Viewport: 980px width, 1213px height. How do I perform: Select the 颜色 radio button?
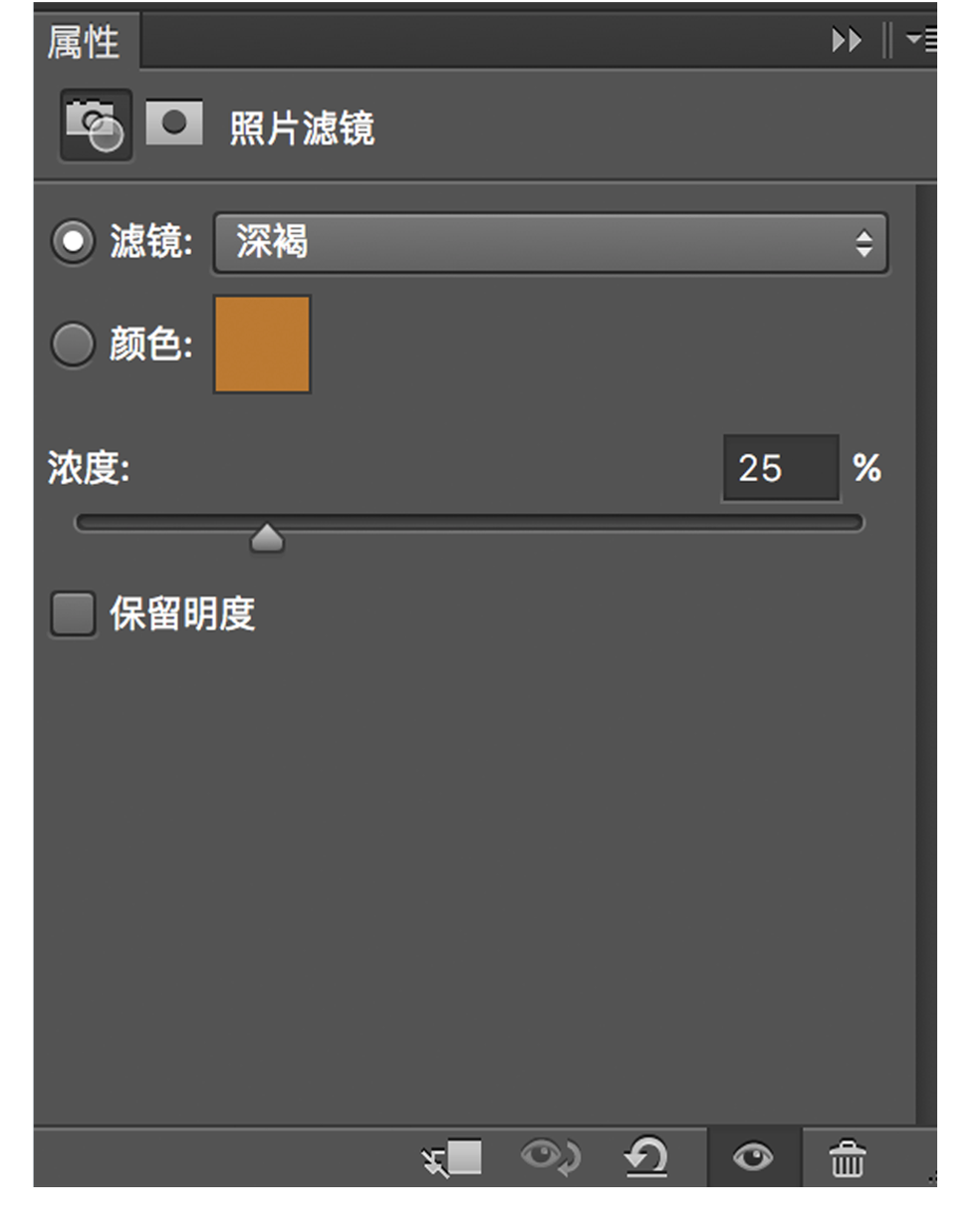[x=73, y=345]
